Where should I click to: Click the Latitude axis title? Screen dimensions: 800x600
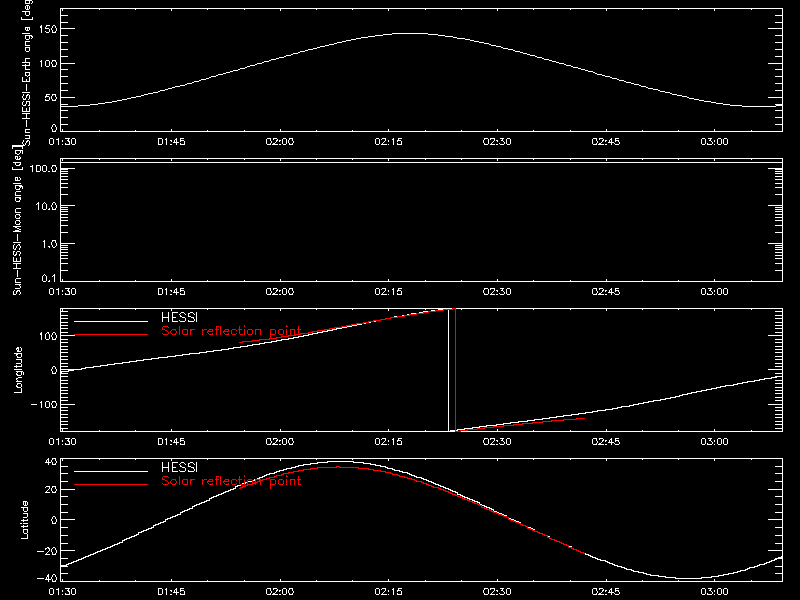tap(24, 520)
